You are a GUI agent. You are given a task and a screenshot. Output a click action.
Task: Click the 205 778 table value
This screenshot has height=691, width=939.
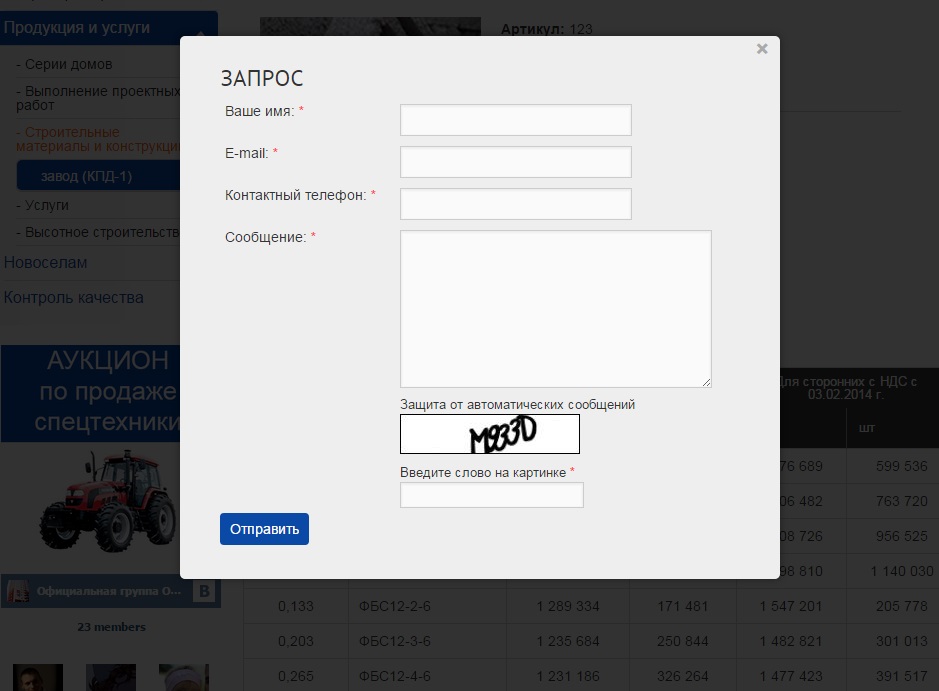pos(902,606)
